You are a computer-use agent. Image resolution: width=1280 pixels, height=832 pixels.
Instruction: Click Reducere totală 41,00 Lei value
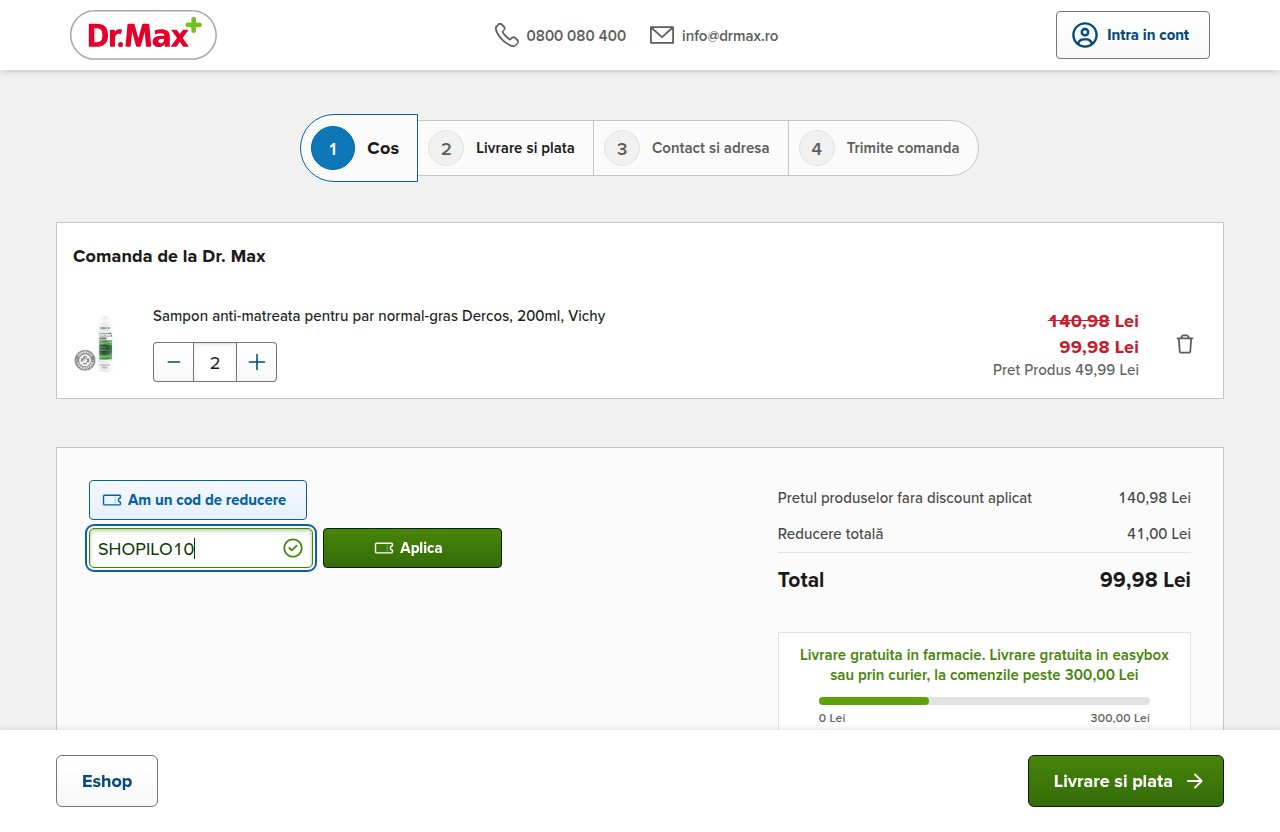pyautogui.click(x=1159, y=534)
